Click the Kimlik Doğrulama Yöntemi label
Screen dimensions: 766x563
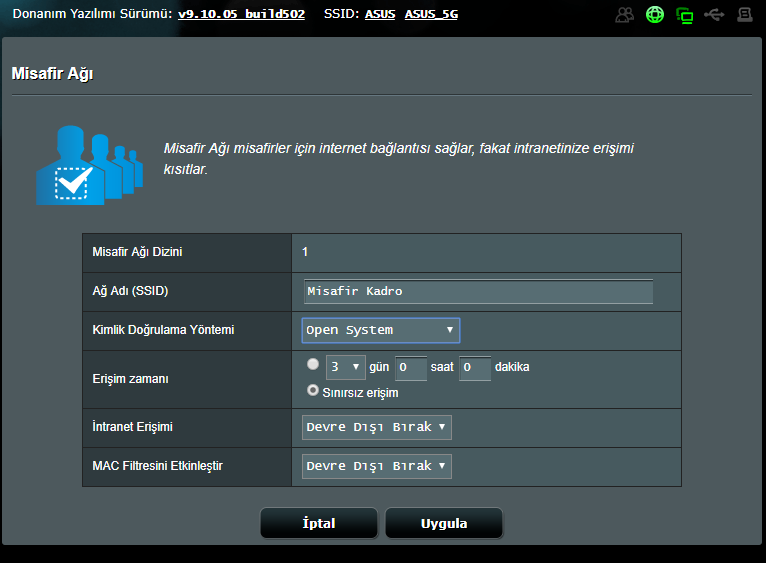point(163,330)
